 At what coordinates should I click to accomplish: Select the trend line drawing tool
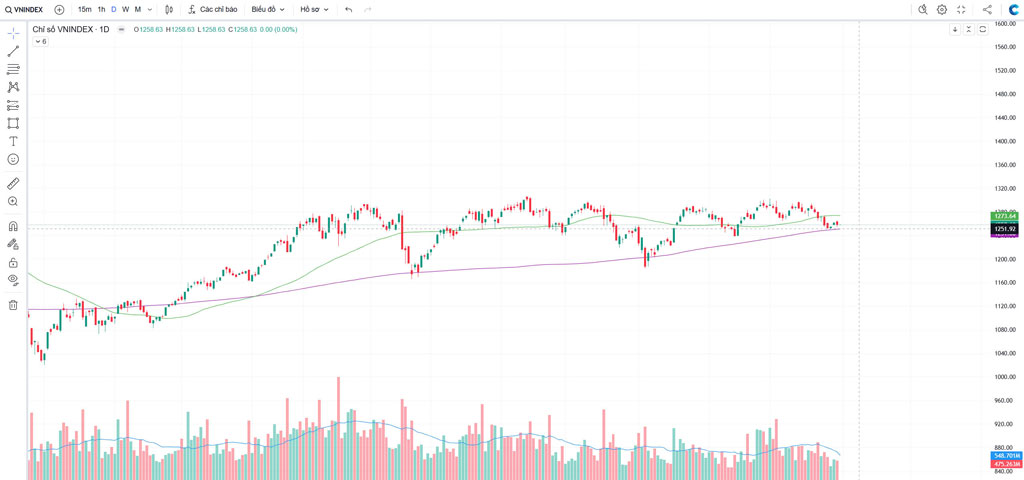click(x=13, y=51)
